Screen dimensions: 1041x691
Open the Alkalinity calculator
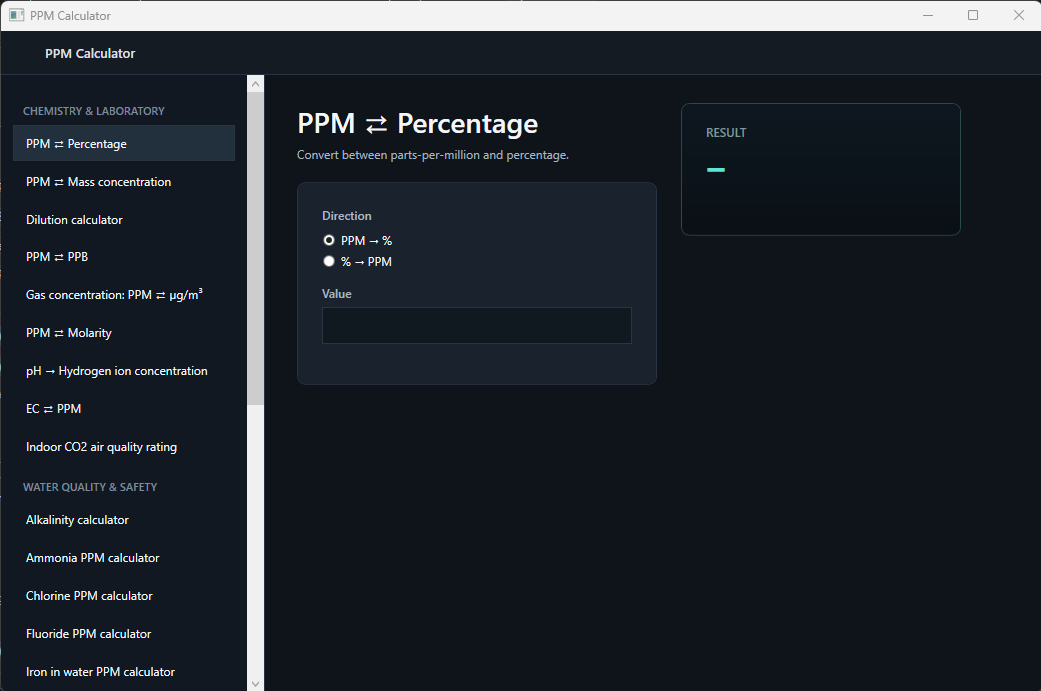click(x=123, y=520)
